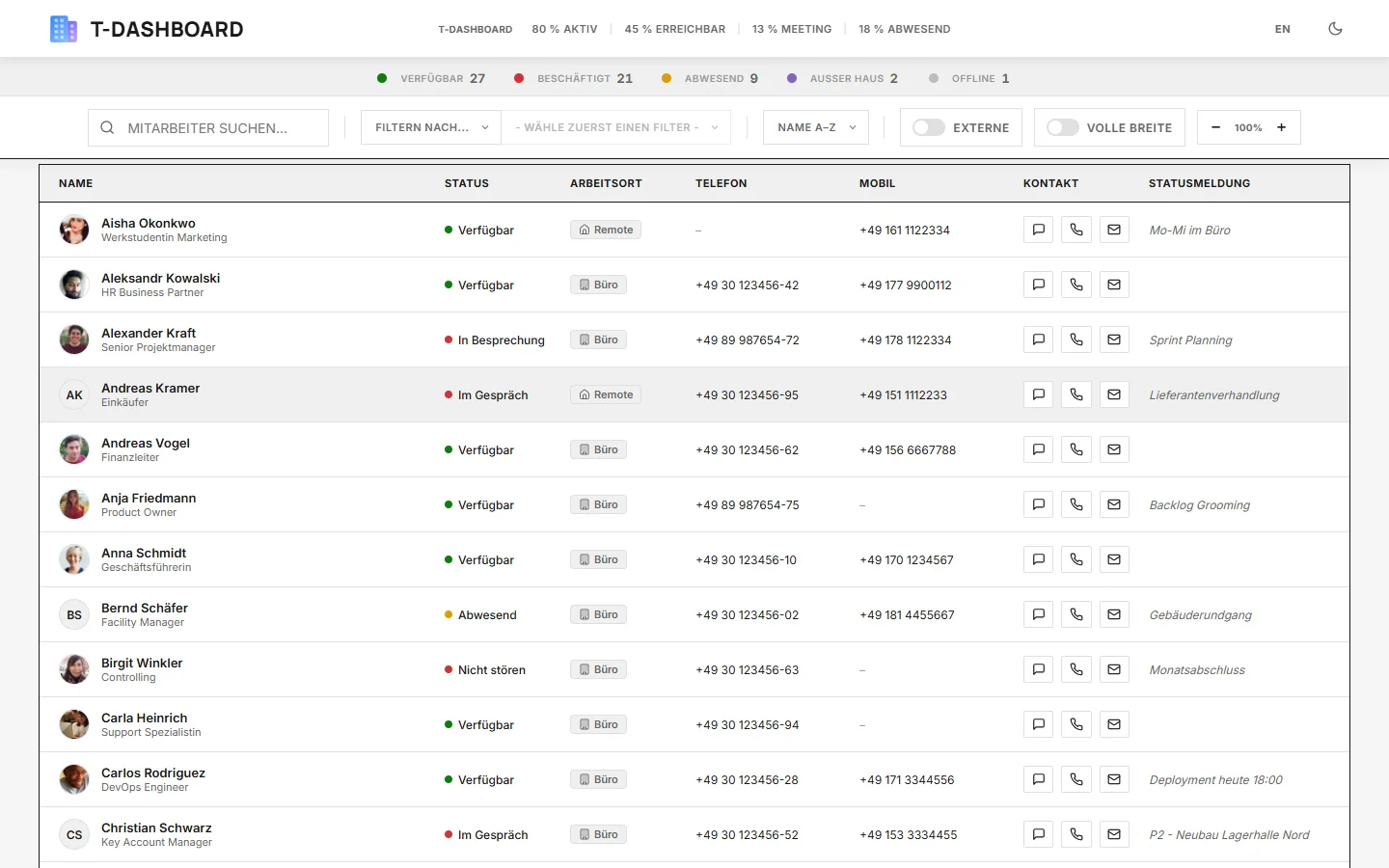Call Carlos Rodriguez via phone icon
The image size is (1389, 868).
[x=1076, y=779]
